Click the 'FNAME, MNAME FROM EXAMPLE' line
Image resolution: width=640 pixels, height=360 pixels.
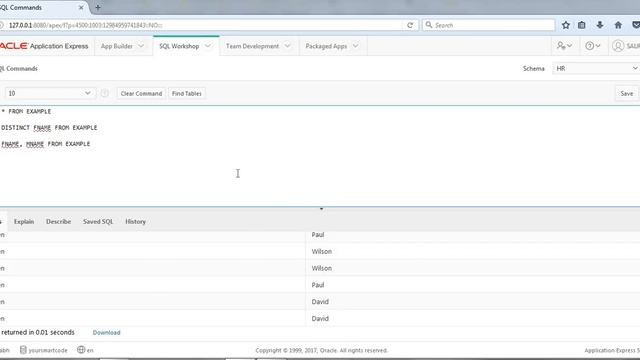[x=45, y=144]
